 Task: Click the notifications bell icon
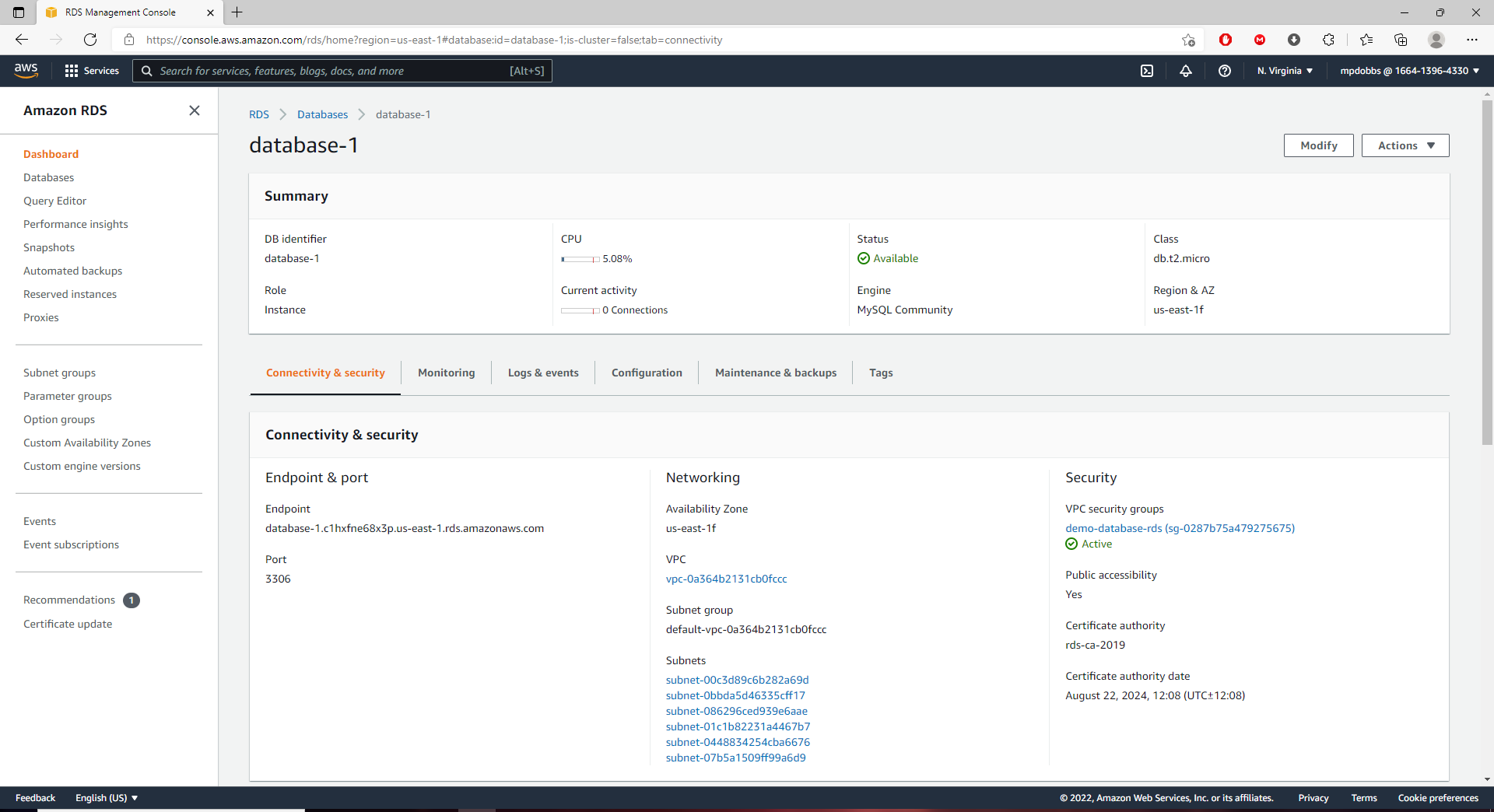pos(1186,71)
